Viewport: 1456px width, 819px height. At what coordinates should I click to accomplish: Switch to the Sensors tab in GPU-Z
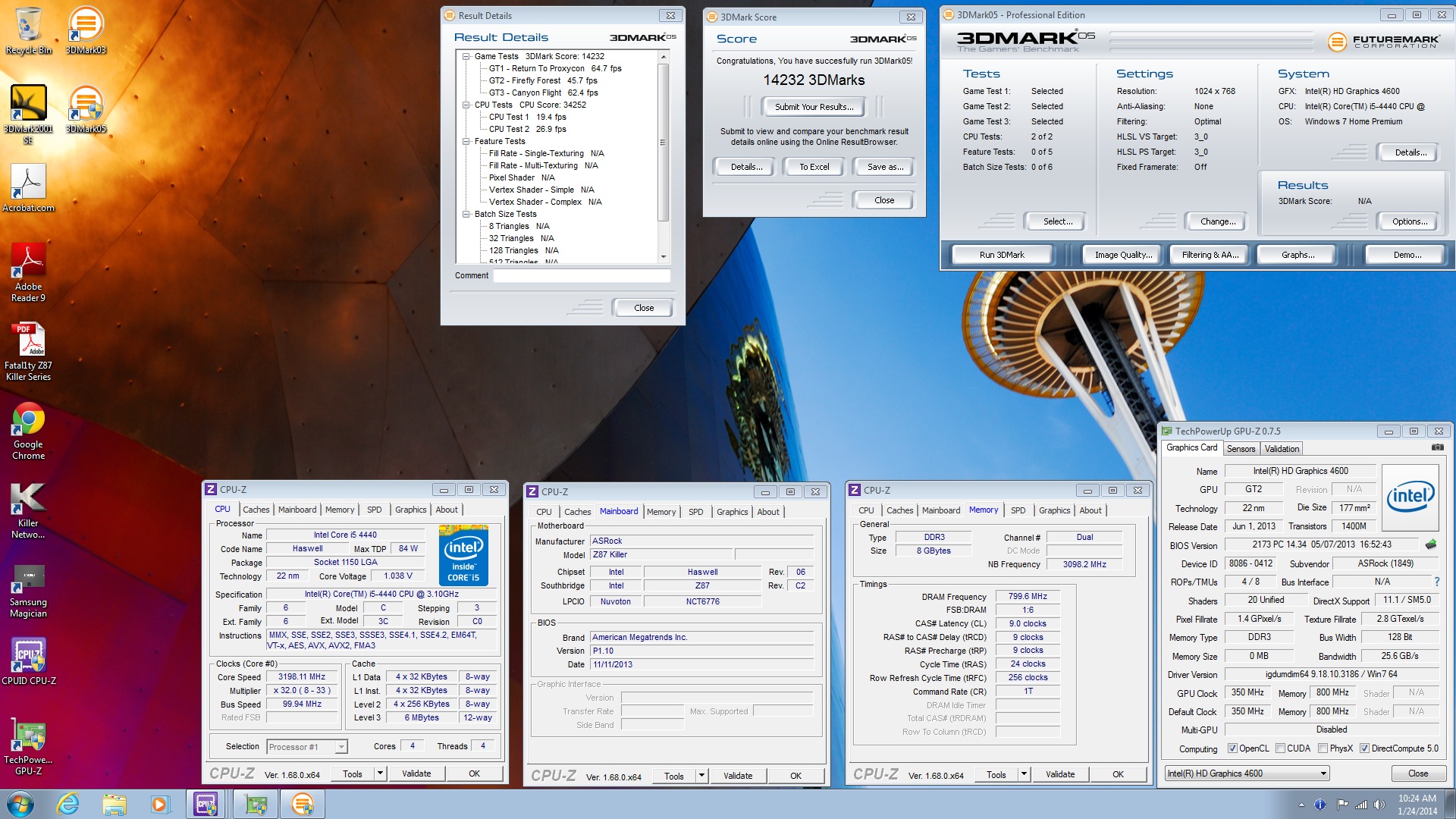(x=1241, y=449)
